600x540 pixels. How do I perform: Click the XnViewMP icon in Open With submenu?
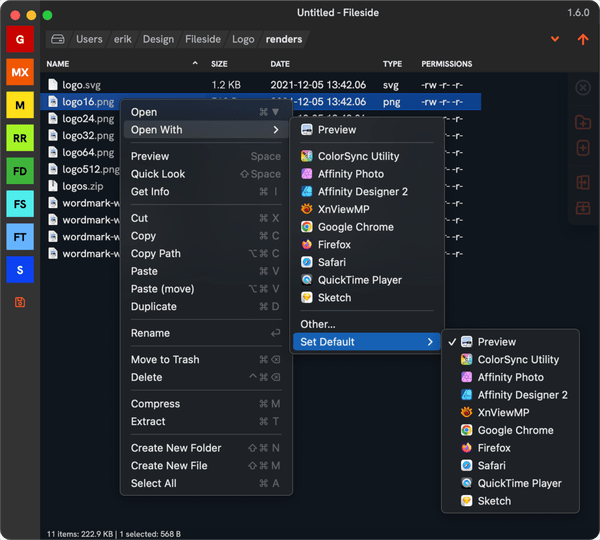(307, 209)
